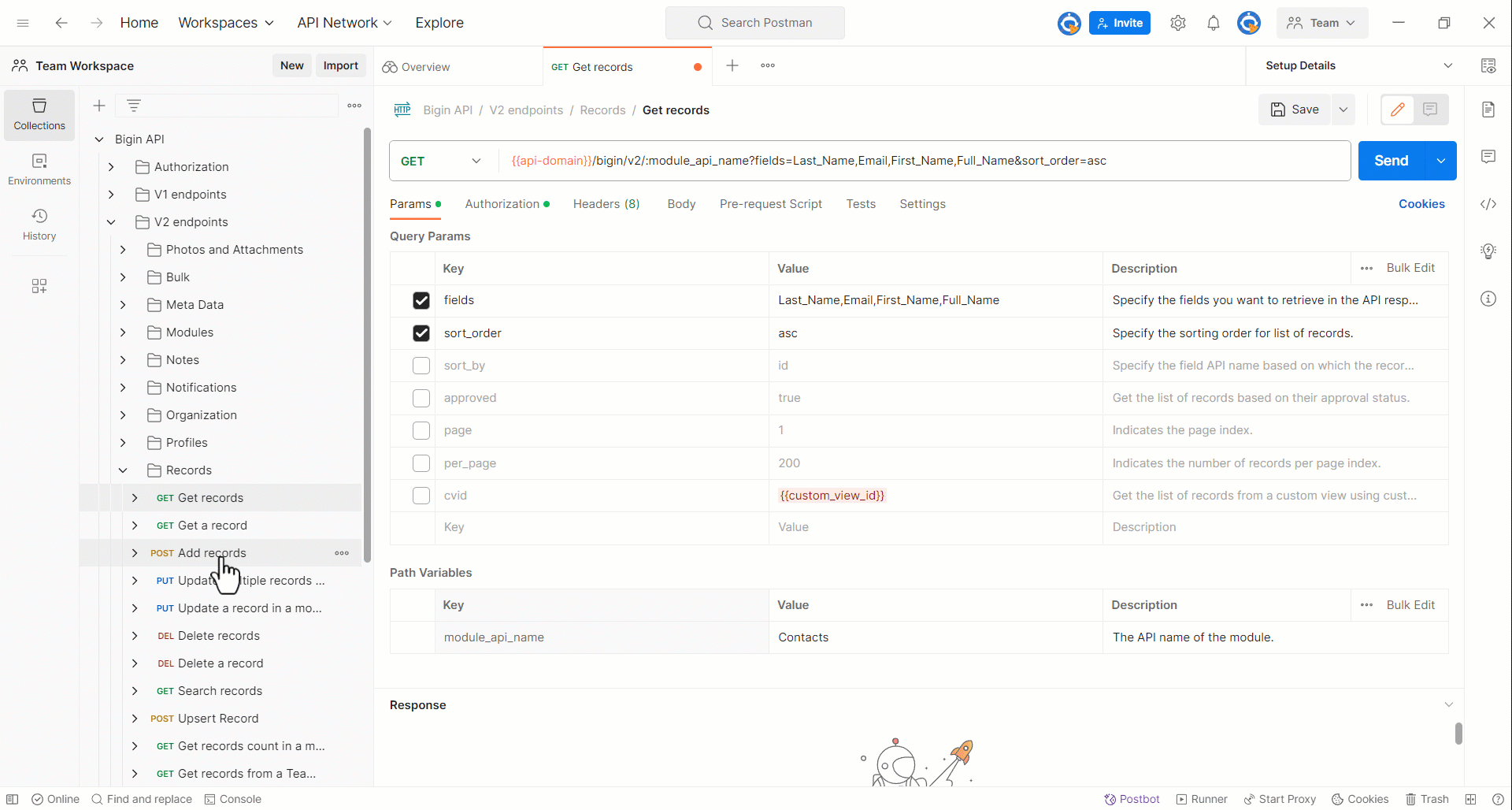Screen dimensions: 1512x810
Task: Switch to edit mode with pencil icon
Action: click(x=1398, y=110)
